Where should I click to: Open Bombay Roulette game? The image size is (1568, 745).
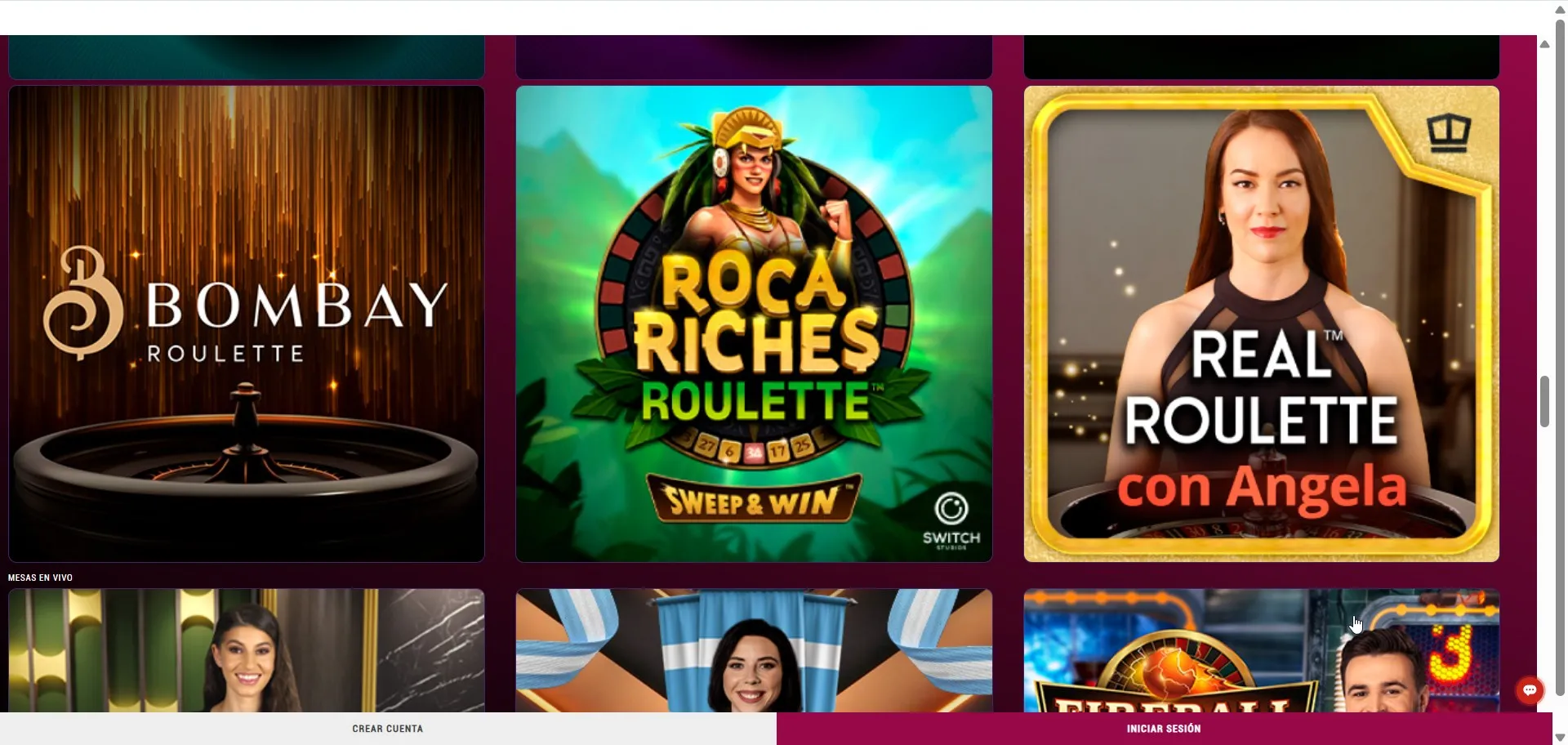pyautogui.click(x=247, y=323)
